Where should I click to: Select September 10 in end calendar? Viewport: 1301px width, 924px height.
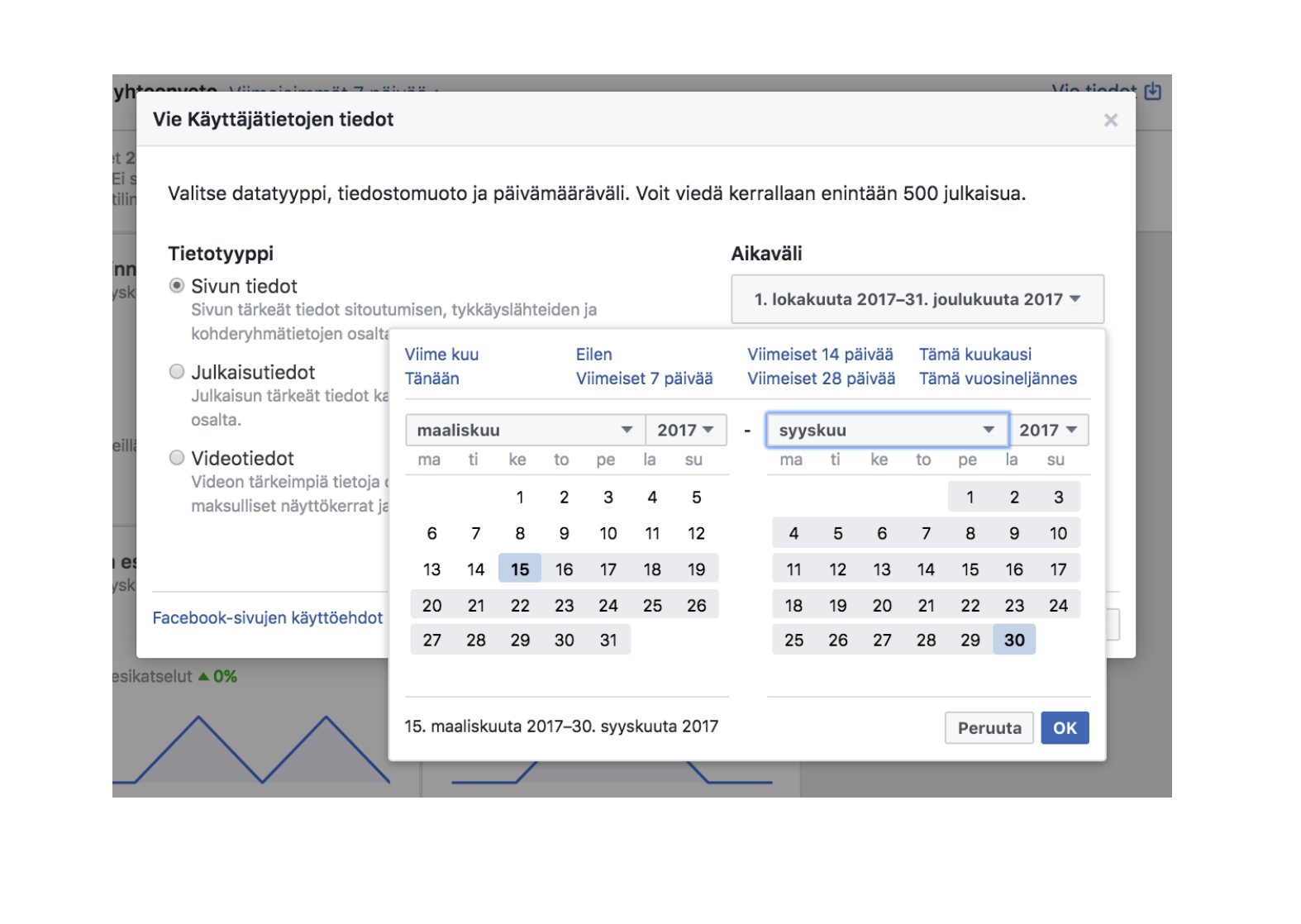[x=1058, y=534]
